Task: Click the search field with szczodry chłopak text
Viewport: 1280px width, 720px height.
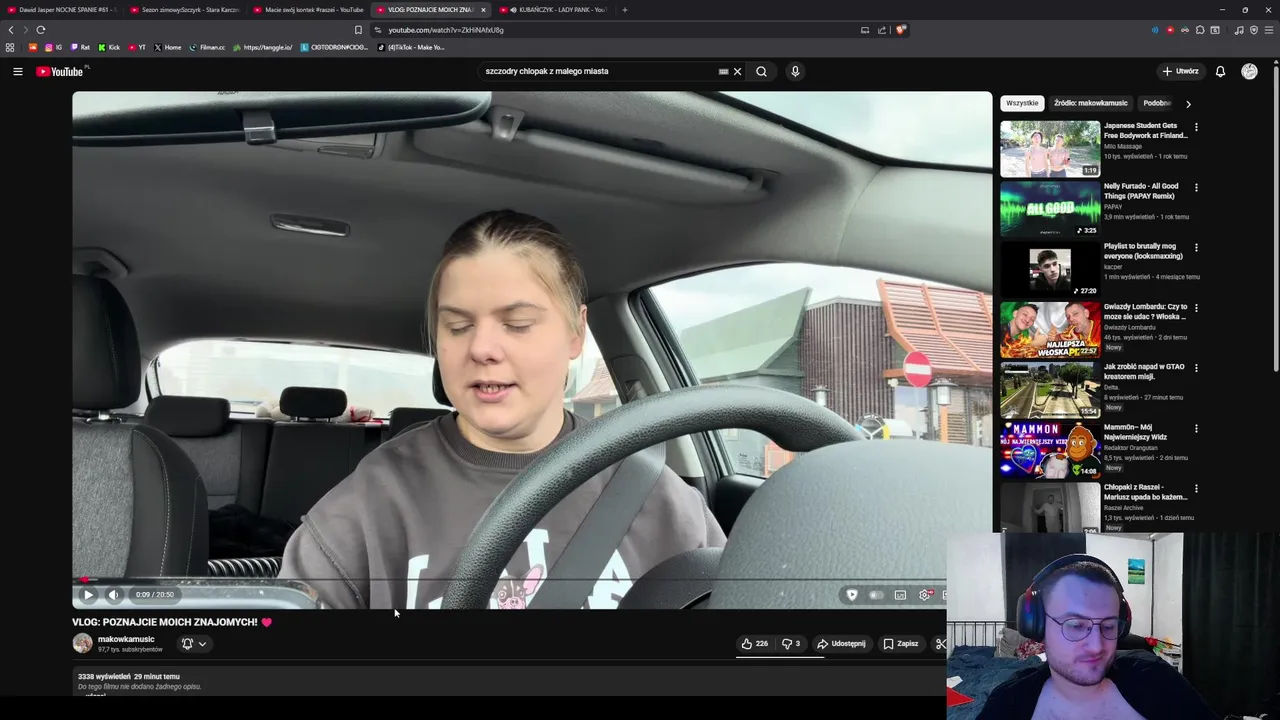Action: point(598,71)
